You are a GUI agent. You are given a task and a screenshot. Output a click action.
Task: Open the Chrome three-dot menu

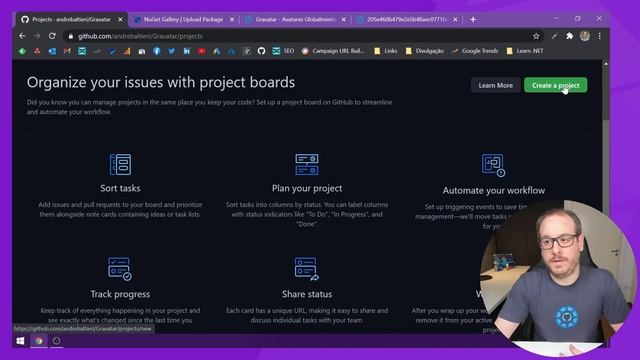pos(600,36)
